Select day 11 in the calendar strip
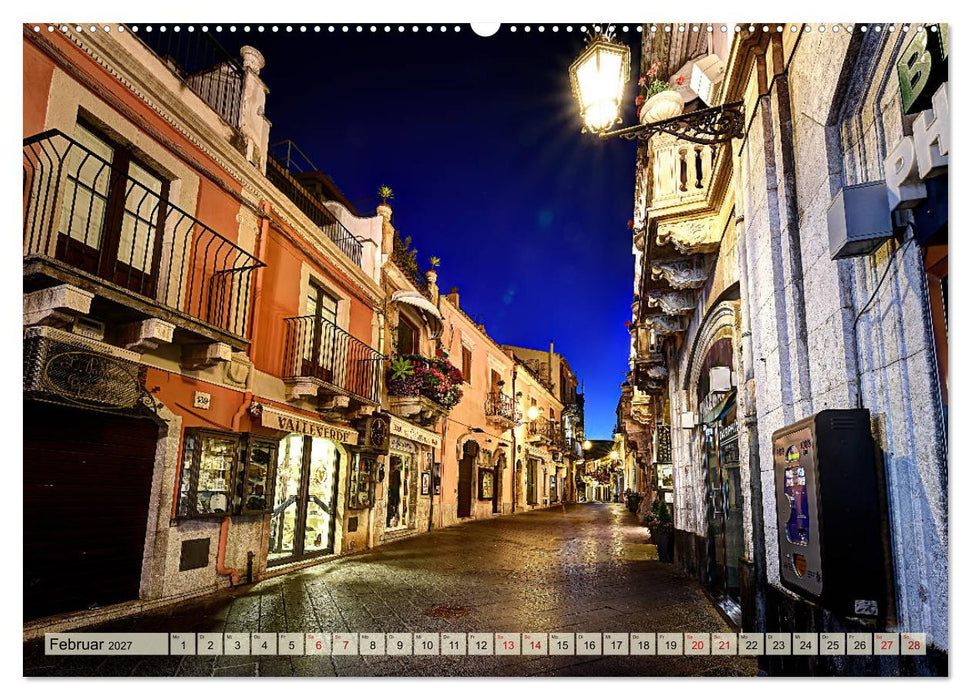The image size is (971, 700). (x=453, y=644)
